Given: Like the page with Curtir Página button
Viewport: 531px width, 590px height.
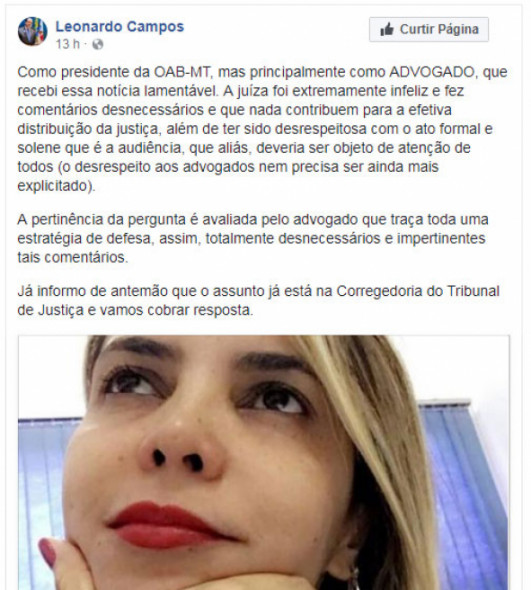Looking at the screenshot, I should pos(429,29).
